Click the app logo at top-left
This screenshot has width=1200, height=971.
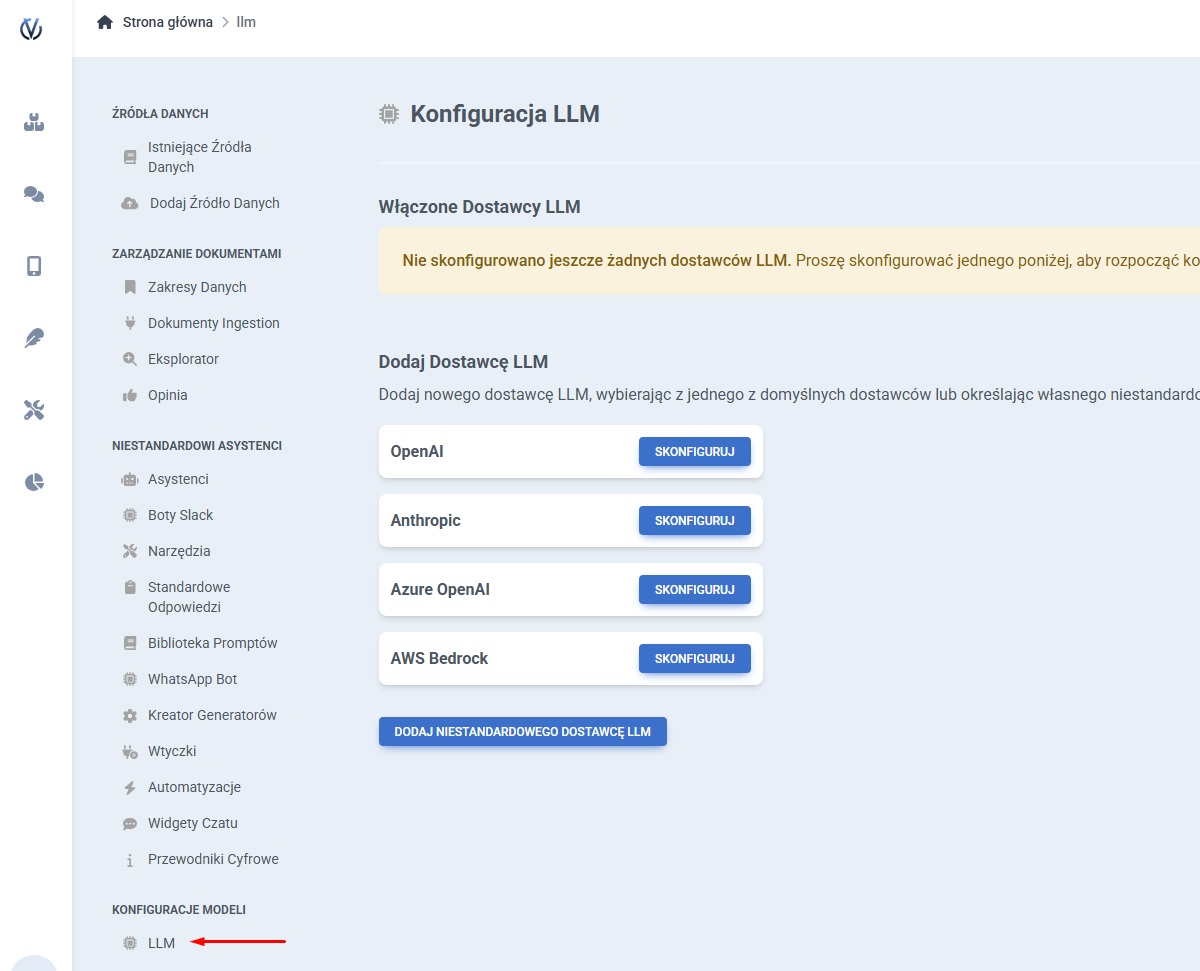[32, 29]
